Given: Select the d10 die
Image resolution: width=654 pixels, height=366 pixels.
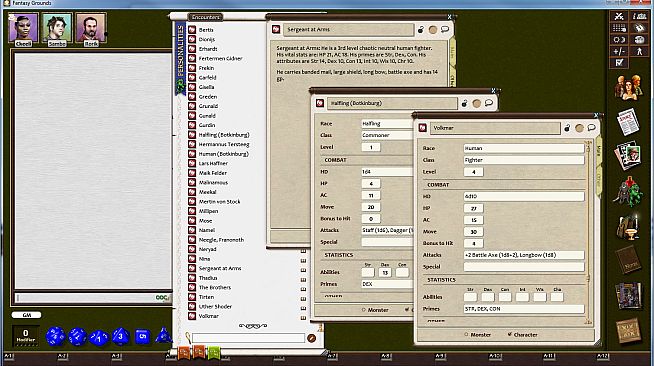Looking at the screenshot, I should [99, 337].
